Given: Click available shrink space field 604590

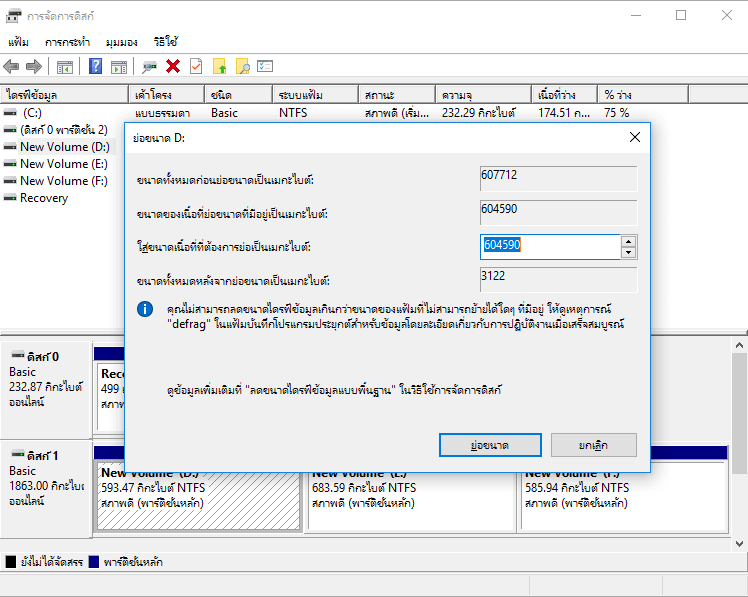Looking at the screenshot, I should 558,212.
